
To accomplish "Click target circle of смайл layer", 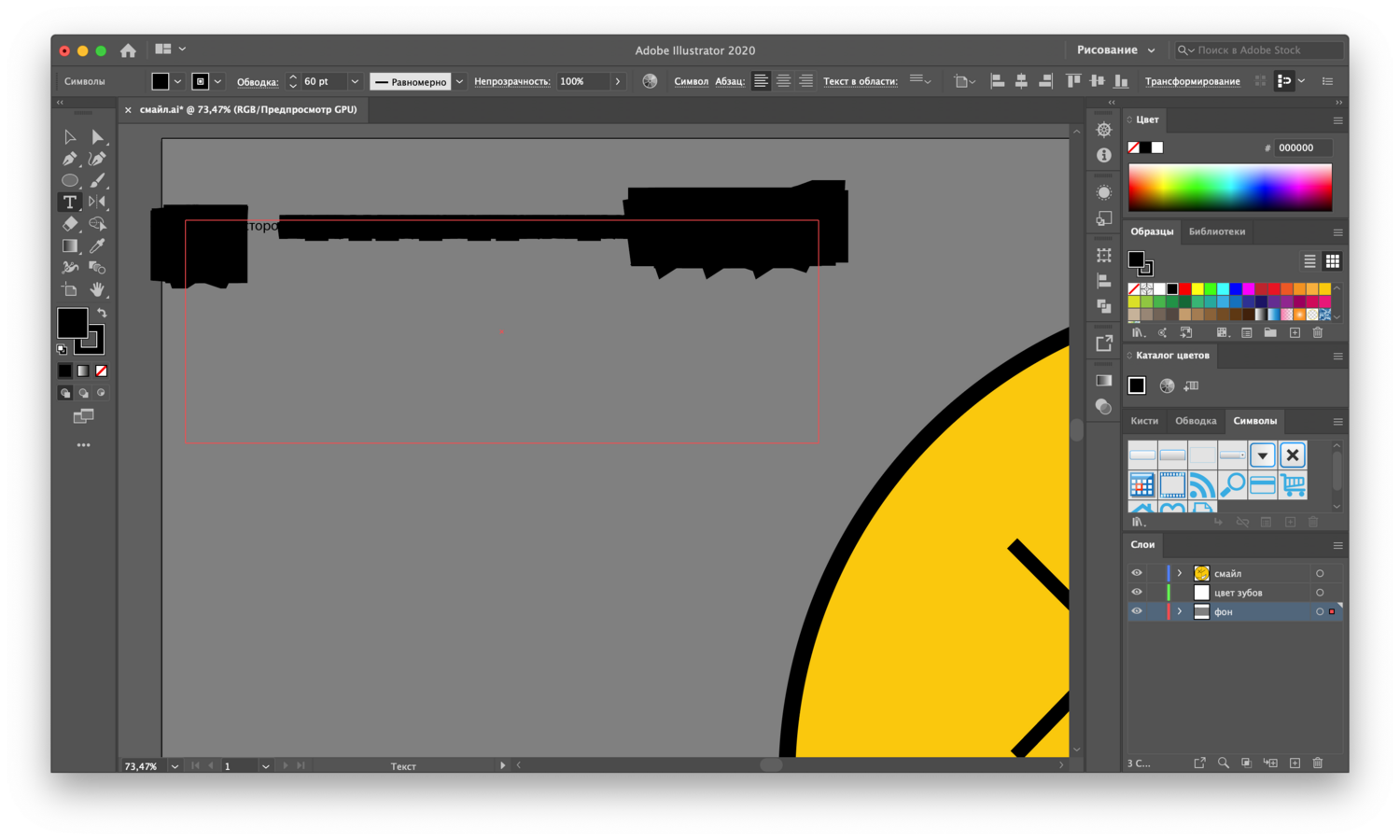I will 1320,573.
